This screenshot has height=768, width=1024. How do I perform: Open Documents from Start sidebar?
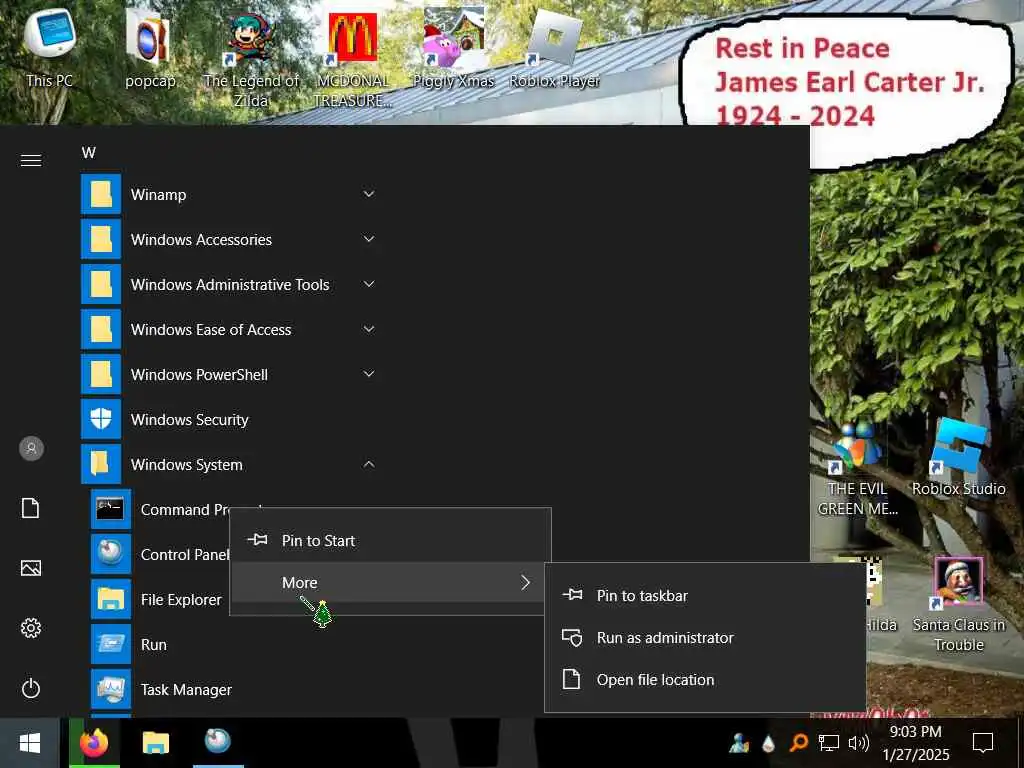pyautogui.click(x=31, y=508)
